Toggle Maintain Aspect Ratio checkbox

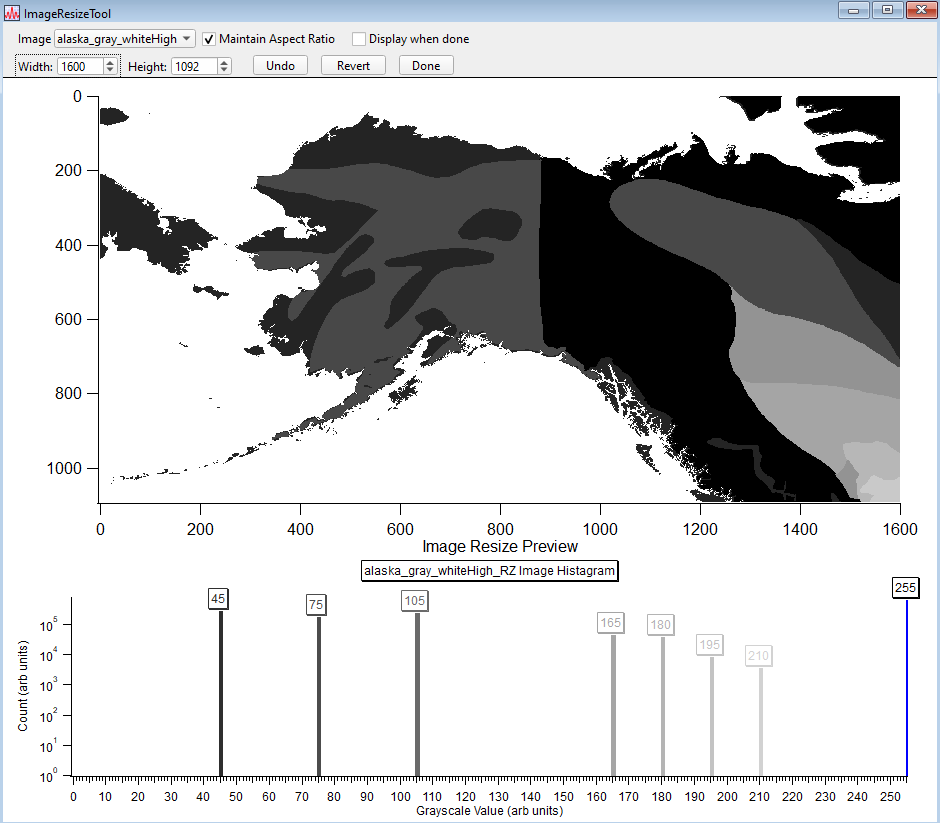[x=209, y=39]
